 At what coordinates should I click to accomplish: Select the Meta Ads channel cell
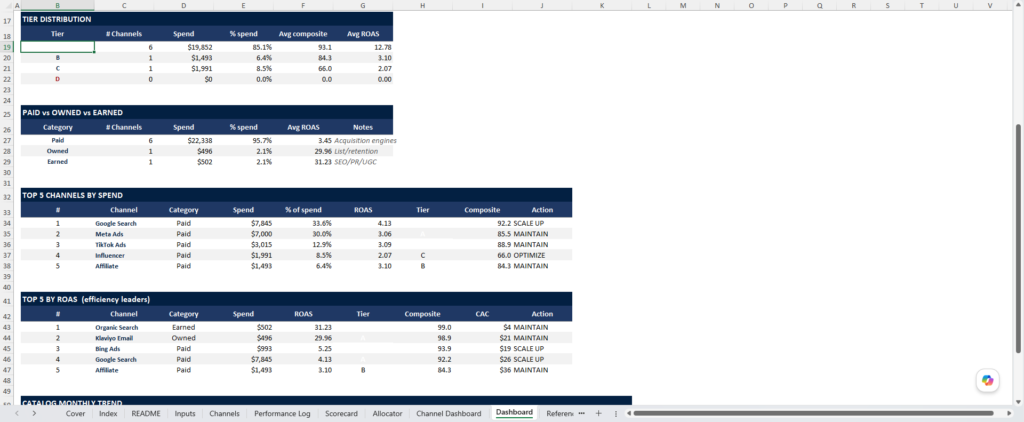124,234
